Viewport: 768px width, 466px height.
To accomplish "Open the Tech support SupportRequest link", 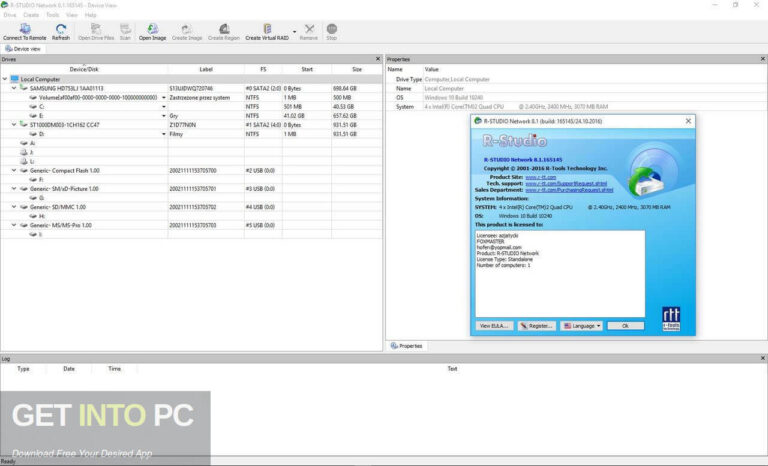I will (566, 183).
